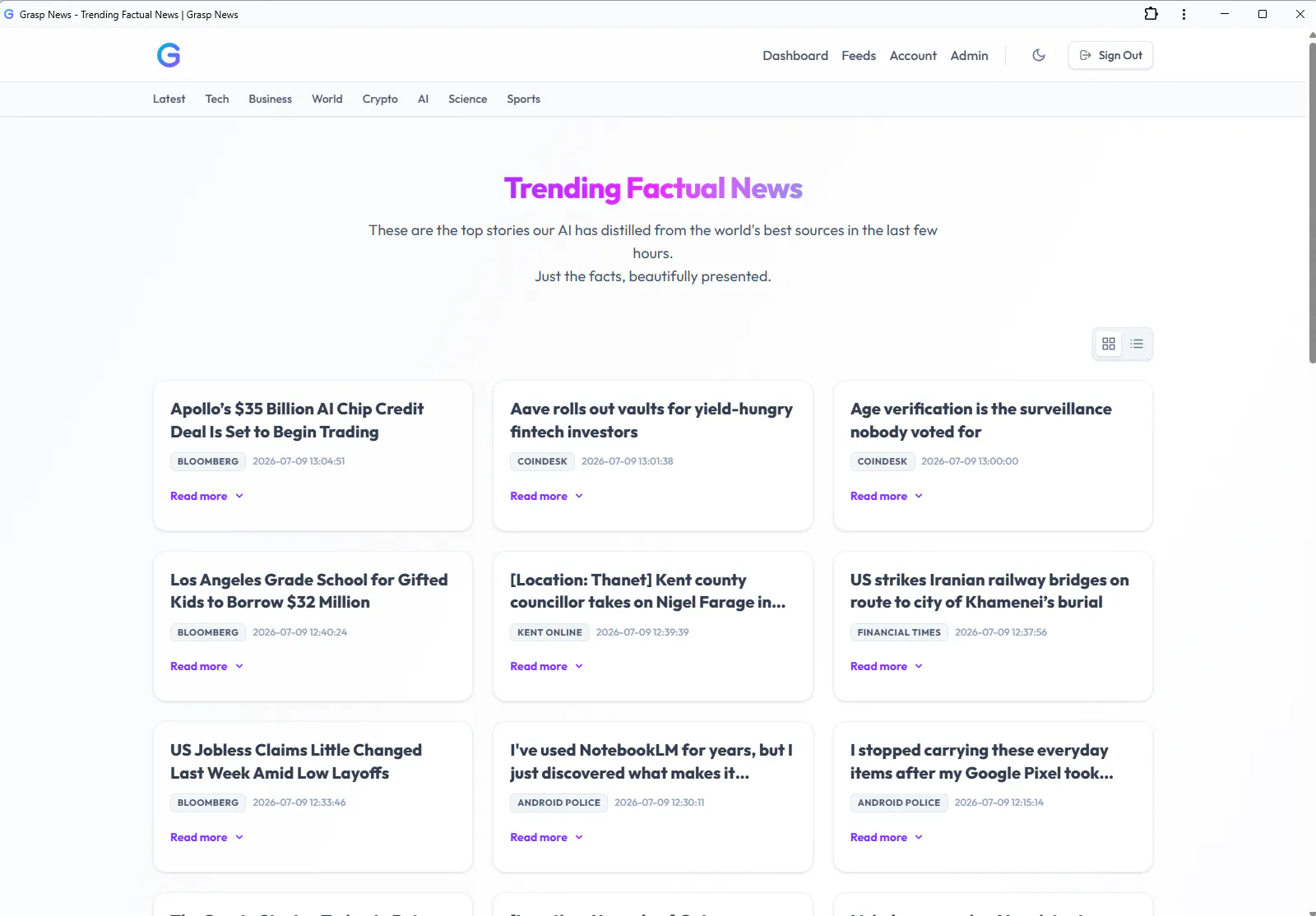This screenshot has height=916, width=1316.
Task: Click timestamp 2026-07-09 13:04:51
Action: [x=299, y=461]
